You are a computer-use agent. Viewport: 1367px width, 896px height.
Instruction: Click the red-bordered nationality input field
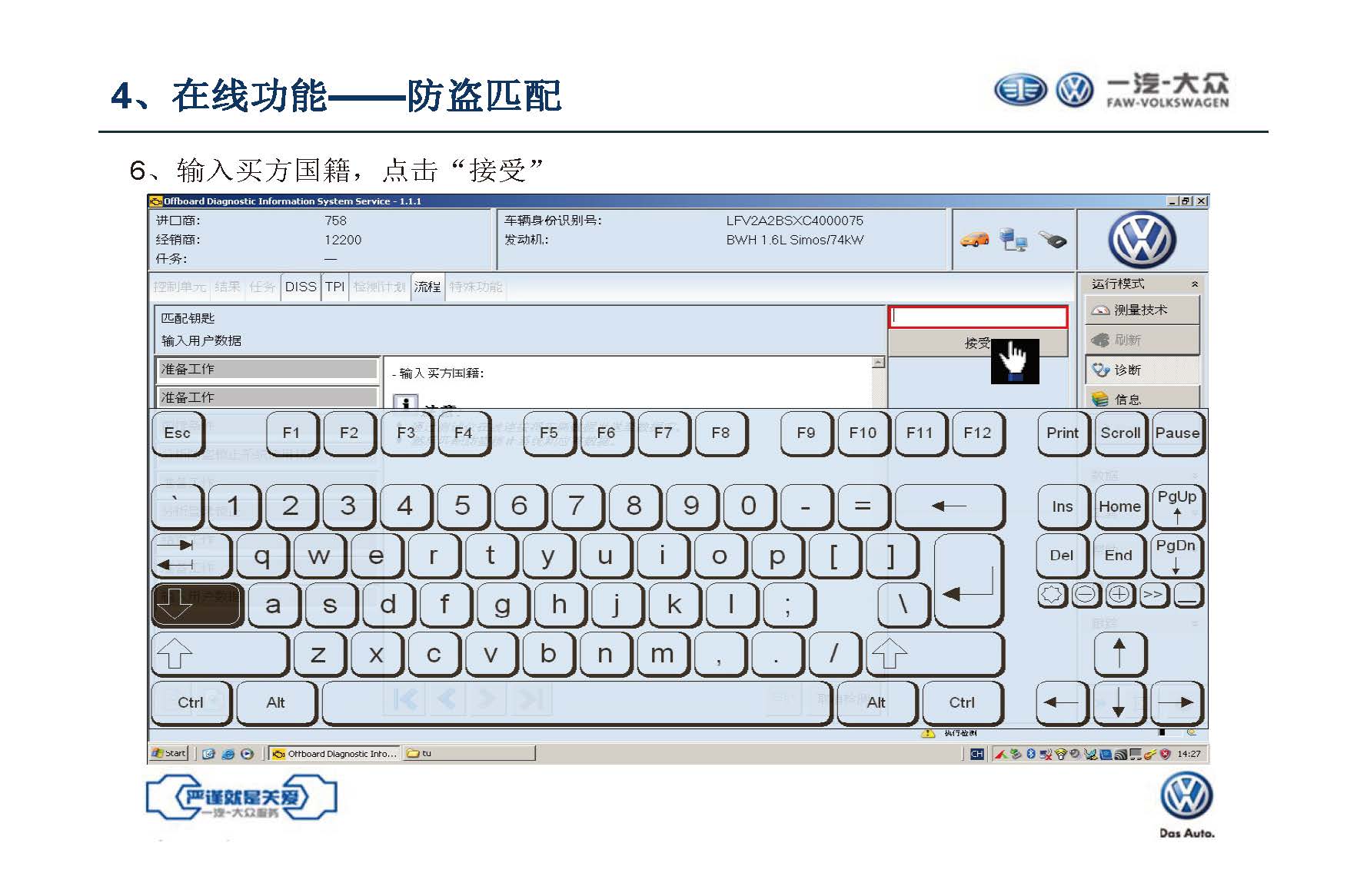(x=977, y=317)
